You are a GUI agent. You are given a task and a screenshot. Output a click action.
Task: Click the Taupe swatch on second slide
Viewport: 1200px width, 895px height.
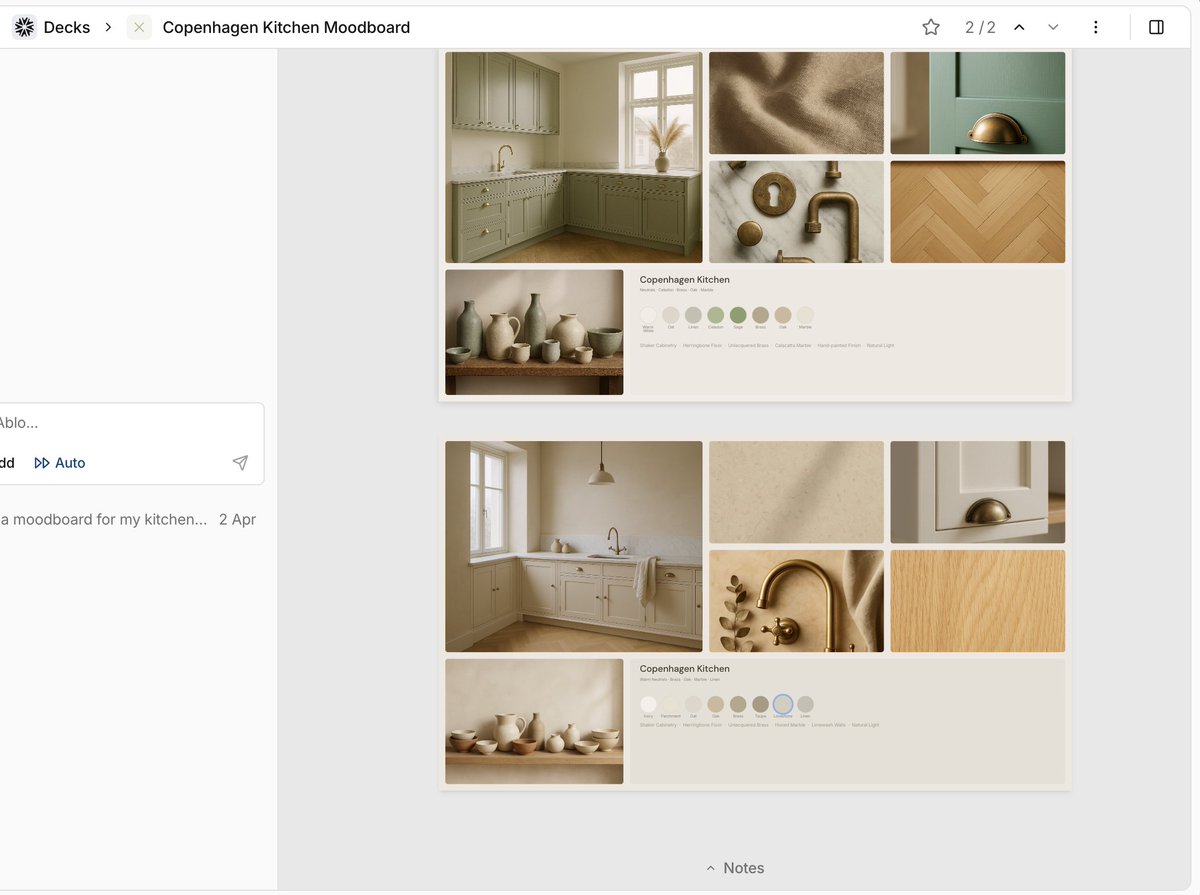[760, 704]
